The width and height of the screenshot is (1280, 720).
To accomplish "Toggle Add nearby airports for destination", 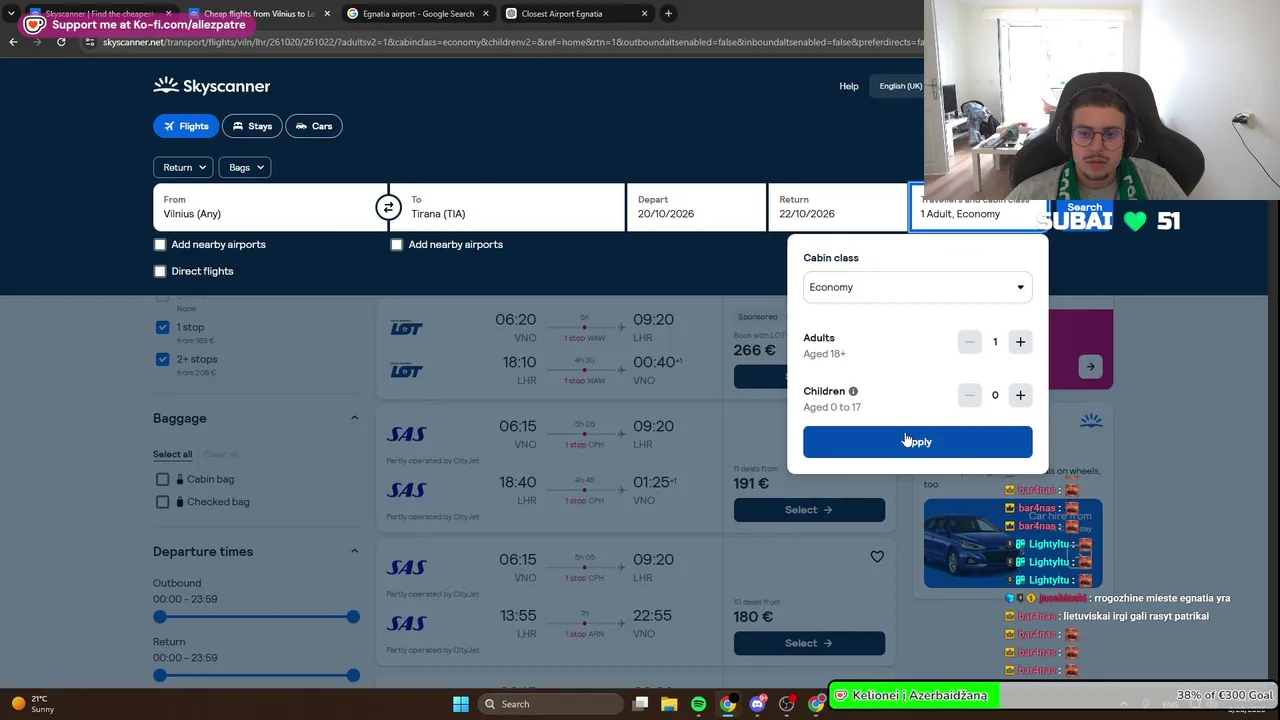I will tap(397, 244).
